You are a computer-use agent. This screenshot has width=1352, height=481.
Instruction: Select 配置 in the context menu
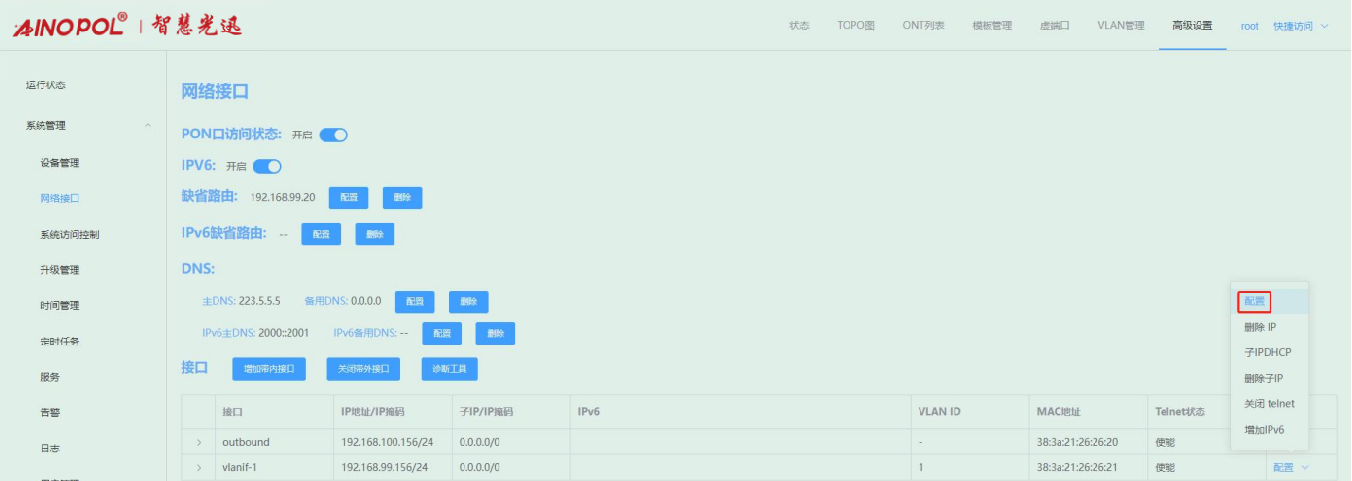[x=1254, y=301]
